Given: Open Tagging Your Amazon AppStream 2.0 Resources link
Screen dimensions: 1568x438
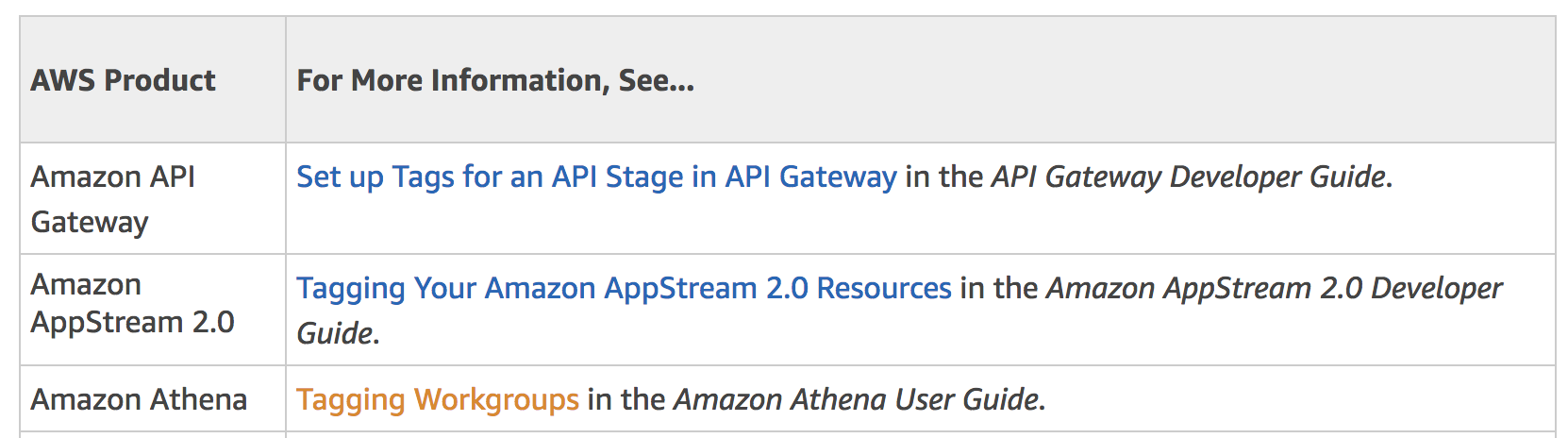Looking at the screenshot, I should click(623, 288).
